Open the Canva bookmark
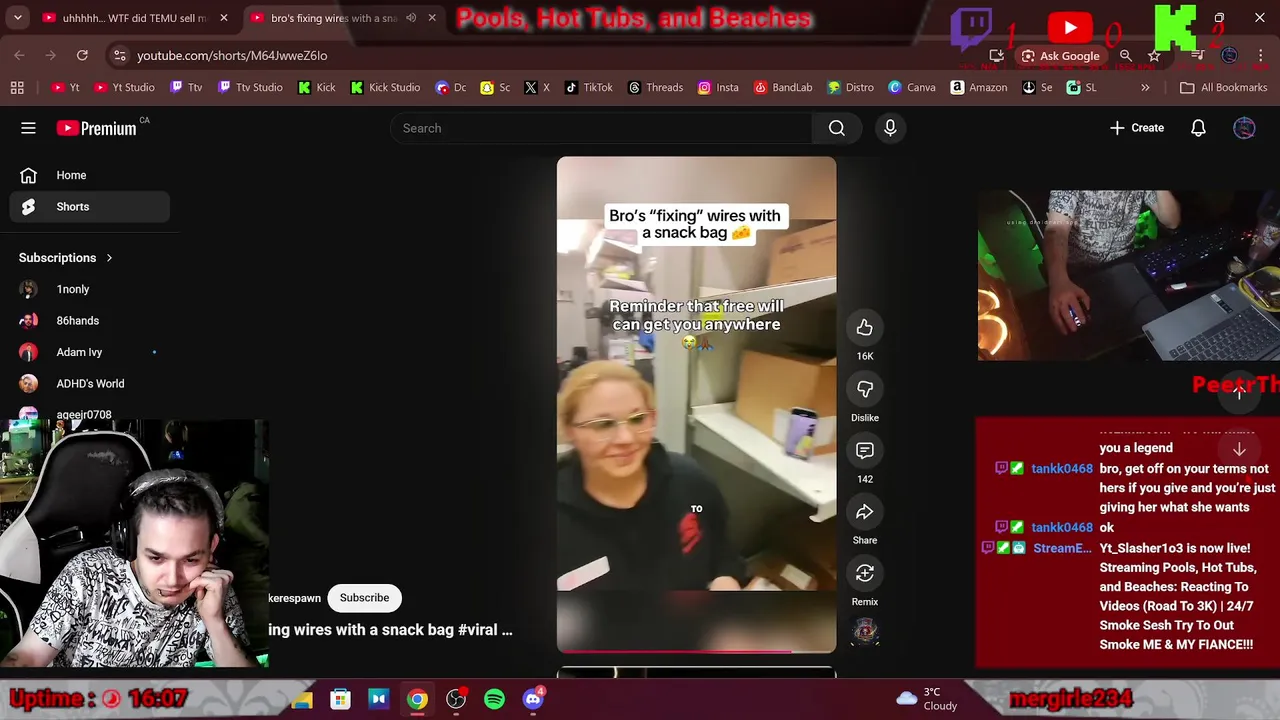This screenshot has width=1280, height=720. click(911, 88)
